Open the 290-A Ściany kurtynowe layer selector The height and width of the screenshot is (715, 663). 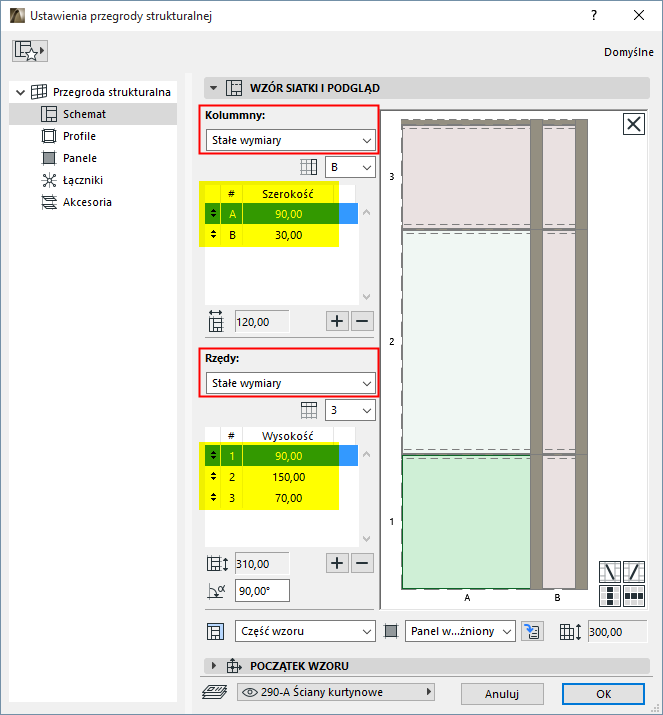tap(336, 692)
